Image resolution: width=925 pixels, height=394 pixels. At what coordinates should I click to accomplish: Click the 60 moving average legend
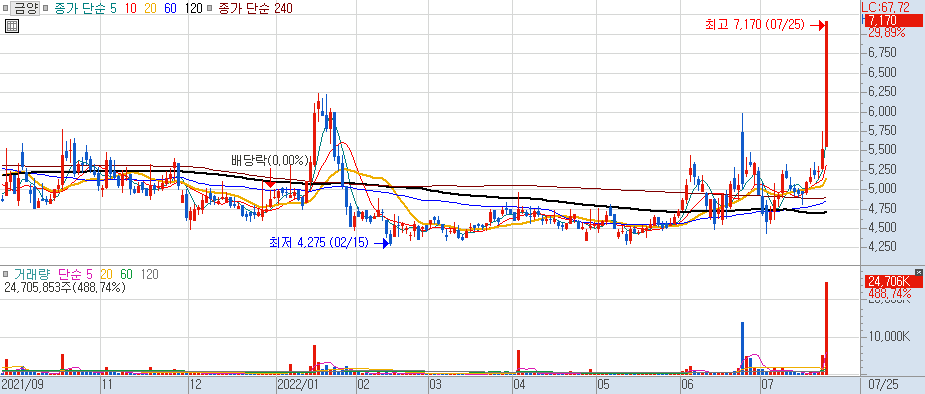pos(170,8)
